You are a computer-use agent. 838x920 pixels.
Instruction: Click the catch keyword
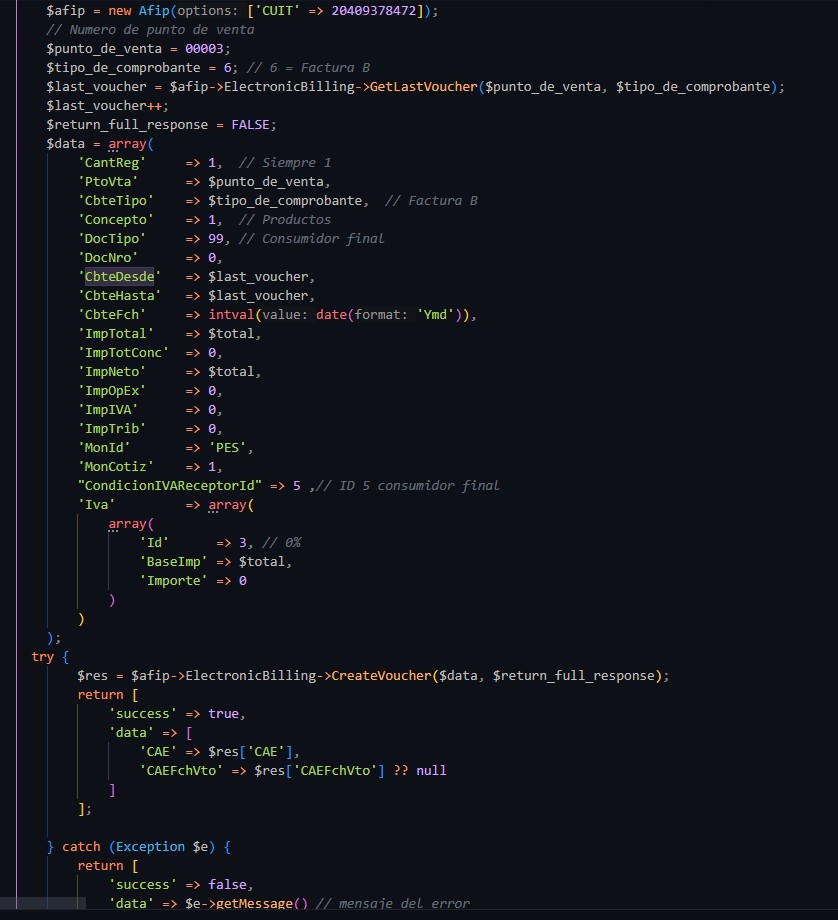tap(81, 847)
